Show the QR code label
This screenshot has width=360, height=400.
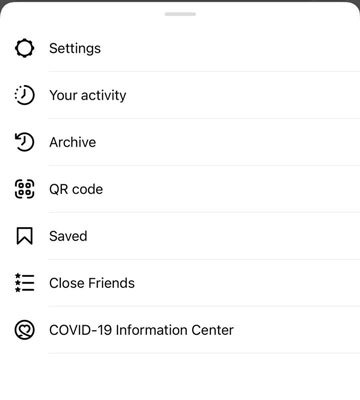[76, 189]
